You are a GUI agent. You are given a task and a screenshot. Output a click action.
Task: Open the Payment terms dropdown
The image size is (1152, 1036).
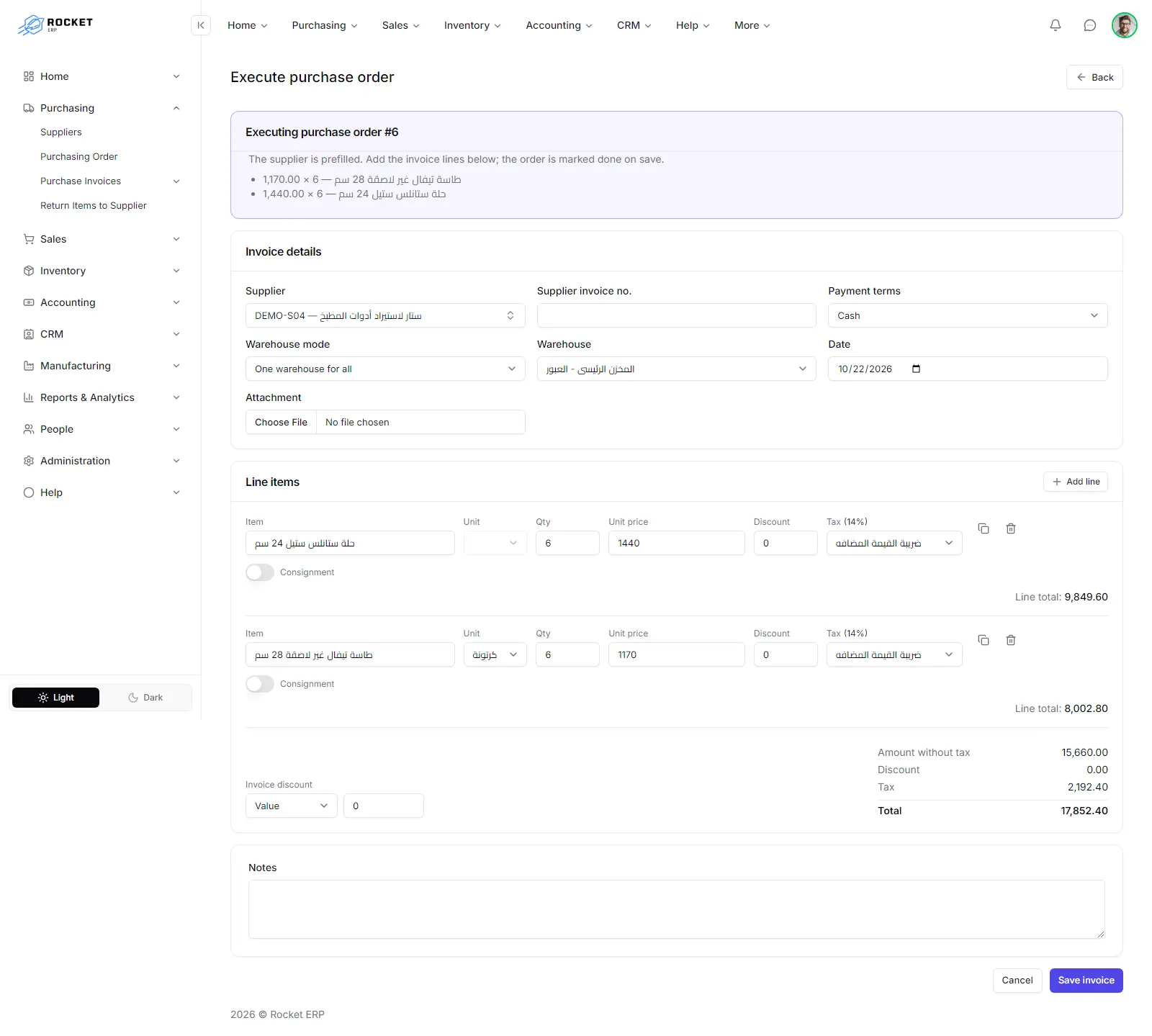pyautogui.click(x=968, y=315)
